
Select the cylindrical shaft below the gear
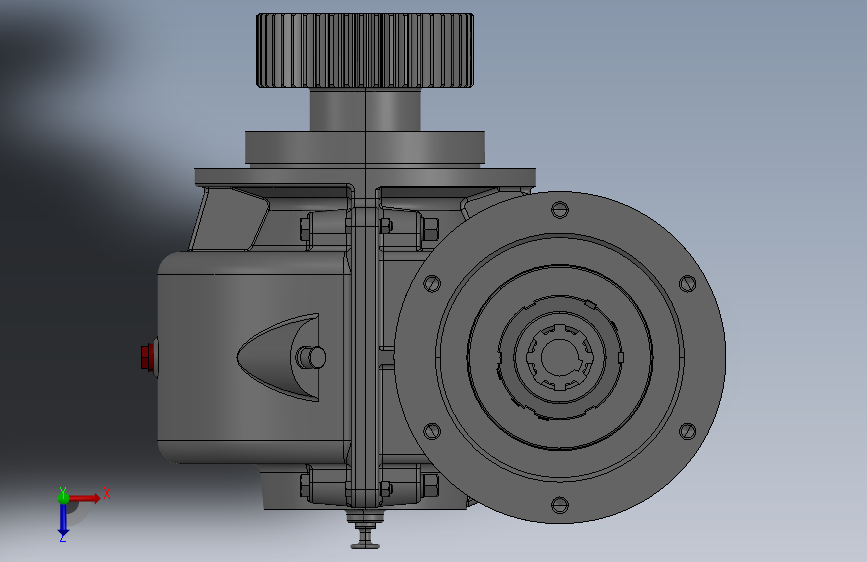365,110
